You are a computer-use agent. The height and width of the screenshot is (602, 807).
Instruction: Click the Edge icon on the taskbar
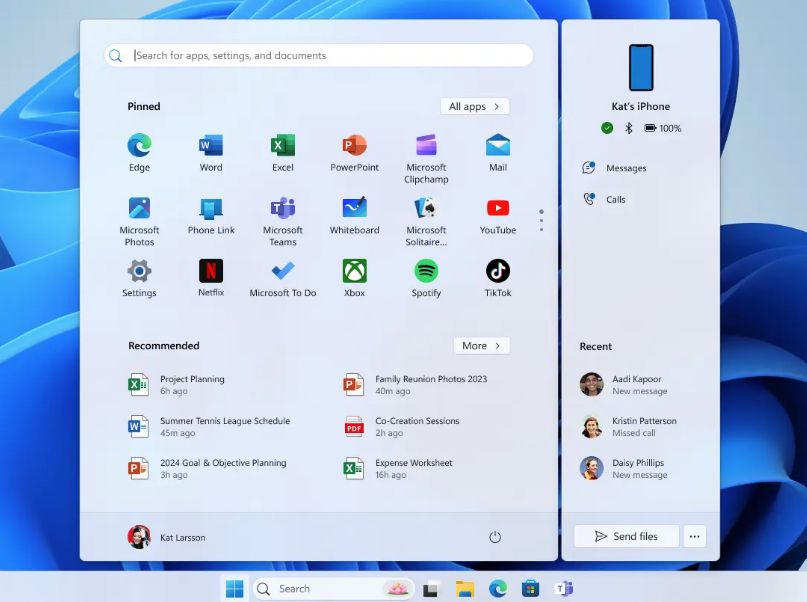pos(498,589)
